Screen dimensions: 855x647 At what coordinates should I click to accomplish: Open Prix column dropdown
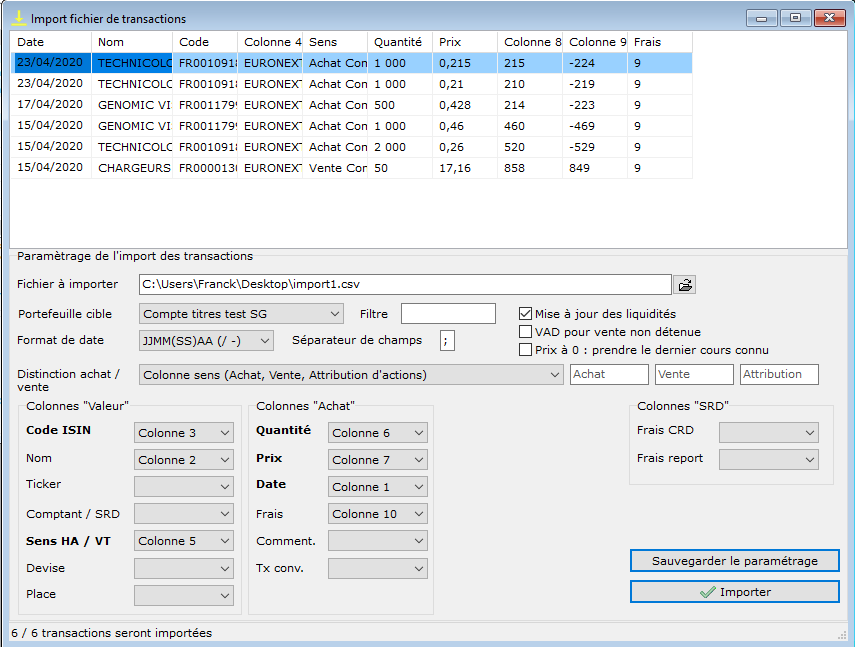[377, 460]
